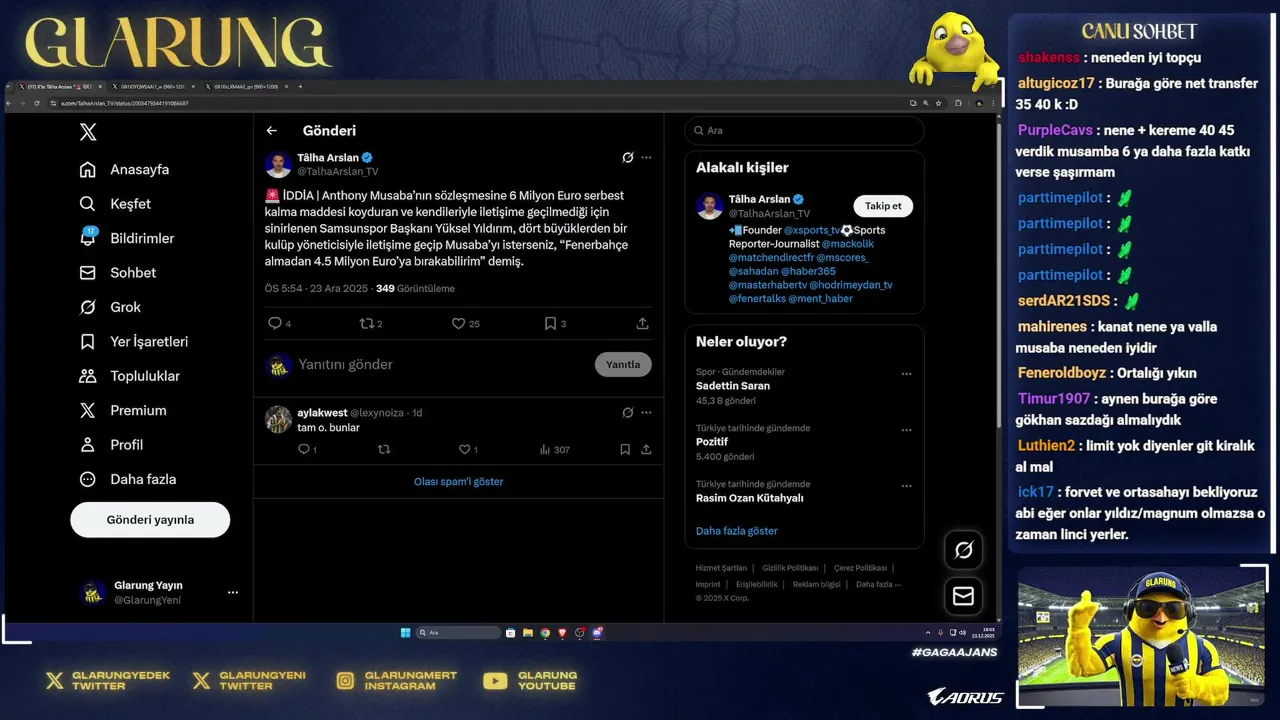Screen dimensions: 1280x720
Task: Open more options for Sadettin Saran trend
Action: (x=906, y=374)
